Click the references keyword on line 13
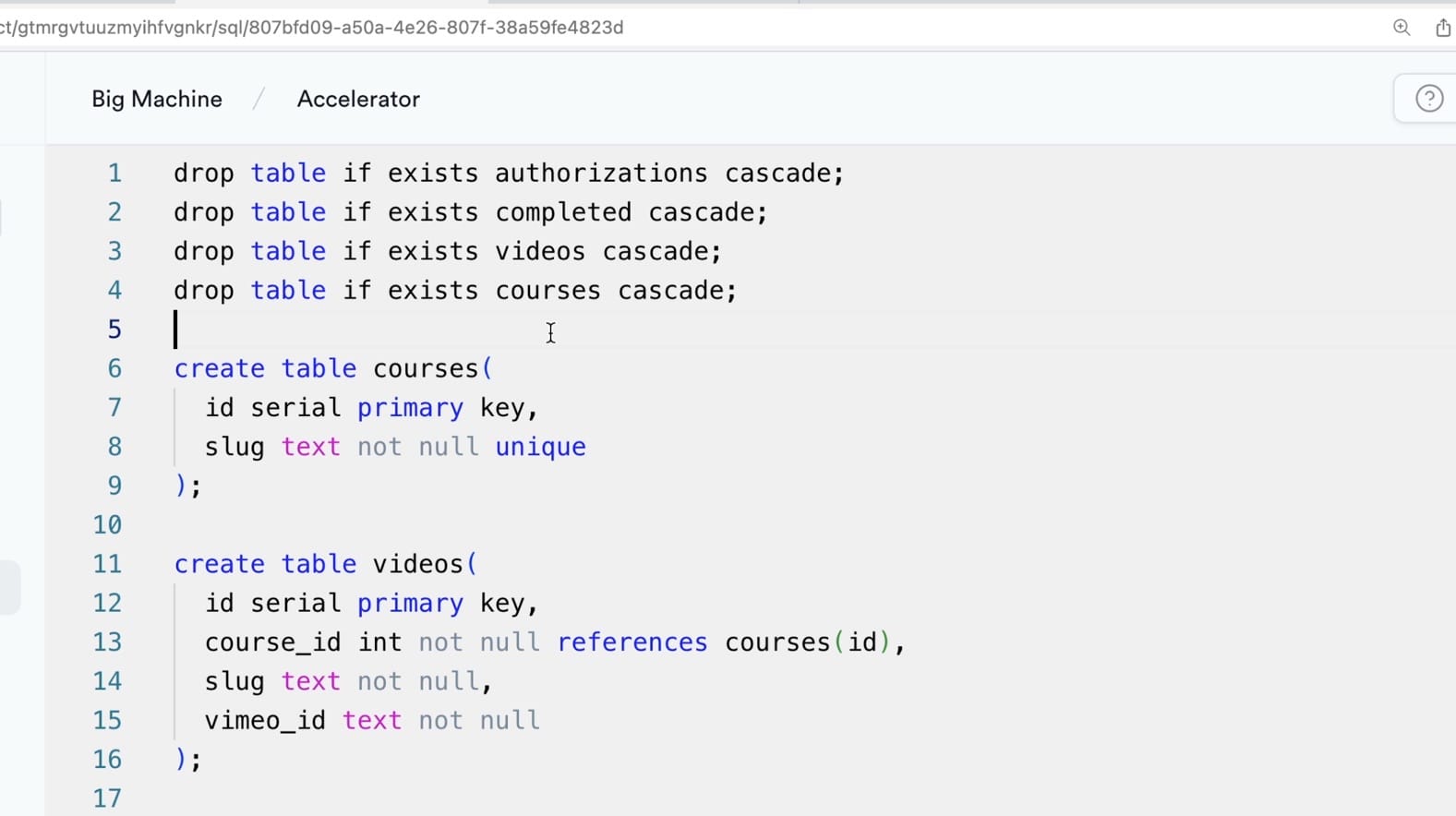1456x816 pixels. click(x=632, y=642)
